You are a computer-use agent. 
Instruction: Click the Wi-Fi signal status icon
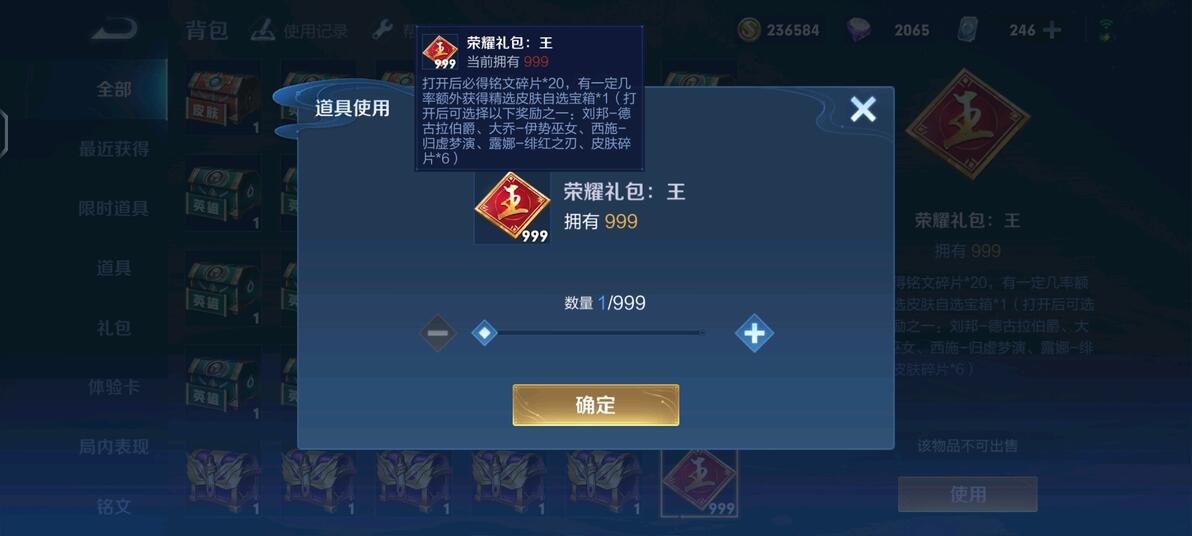pyautogui.click(x=1106, y=30)
